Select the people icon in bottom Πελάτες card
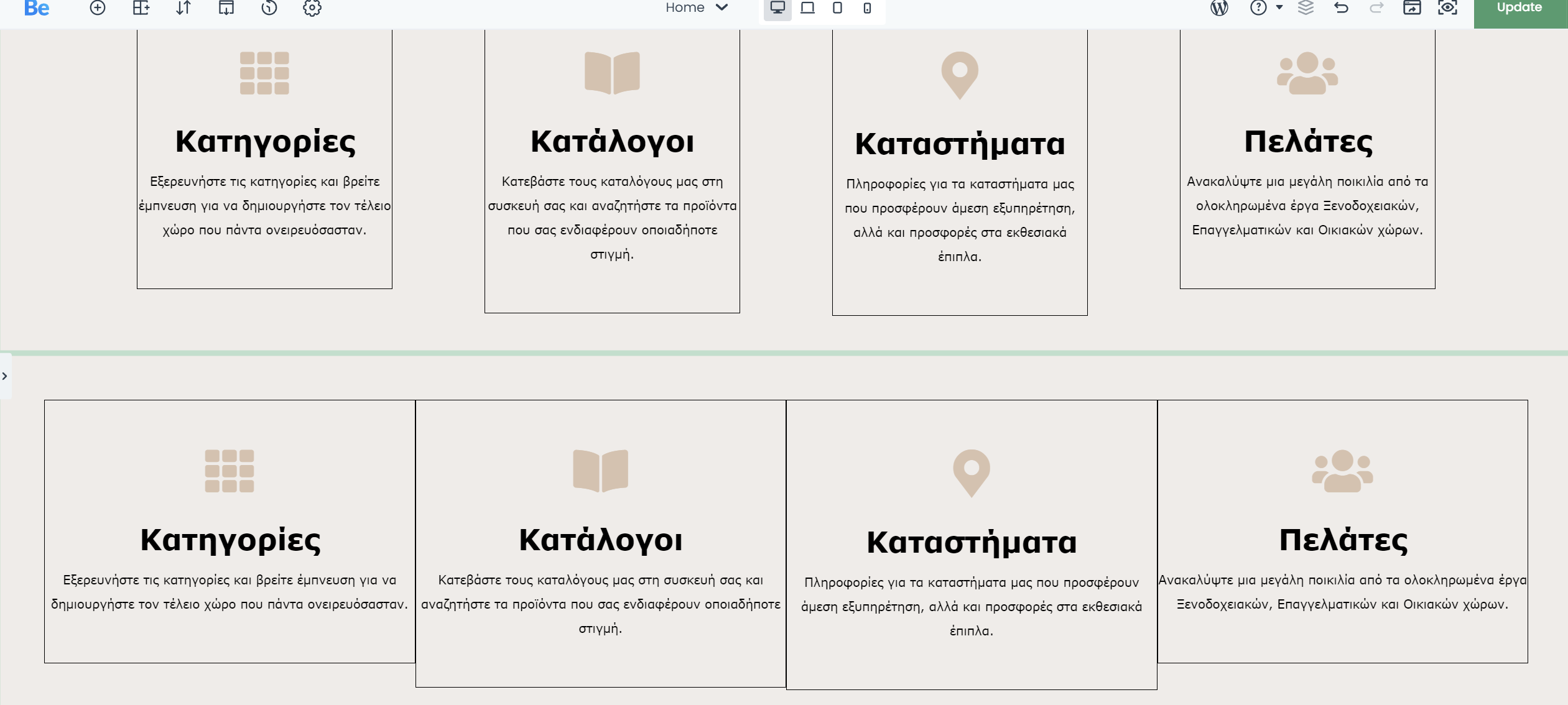Viewport: 1568px width, 705px height. [x=1342, y=471]
